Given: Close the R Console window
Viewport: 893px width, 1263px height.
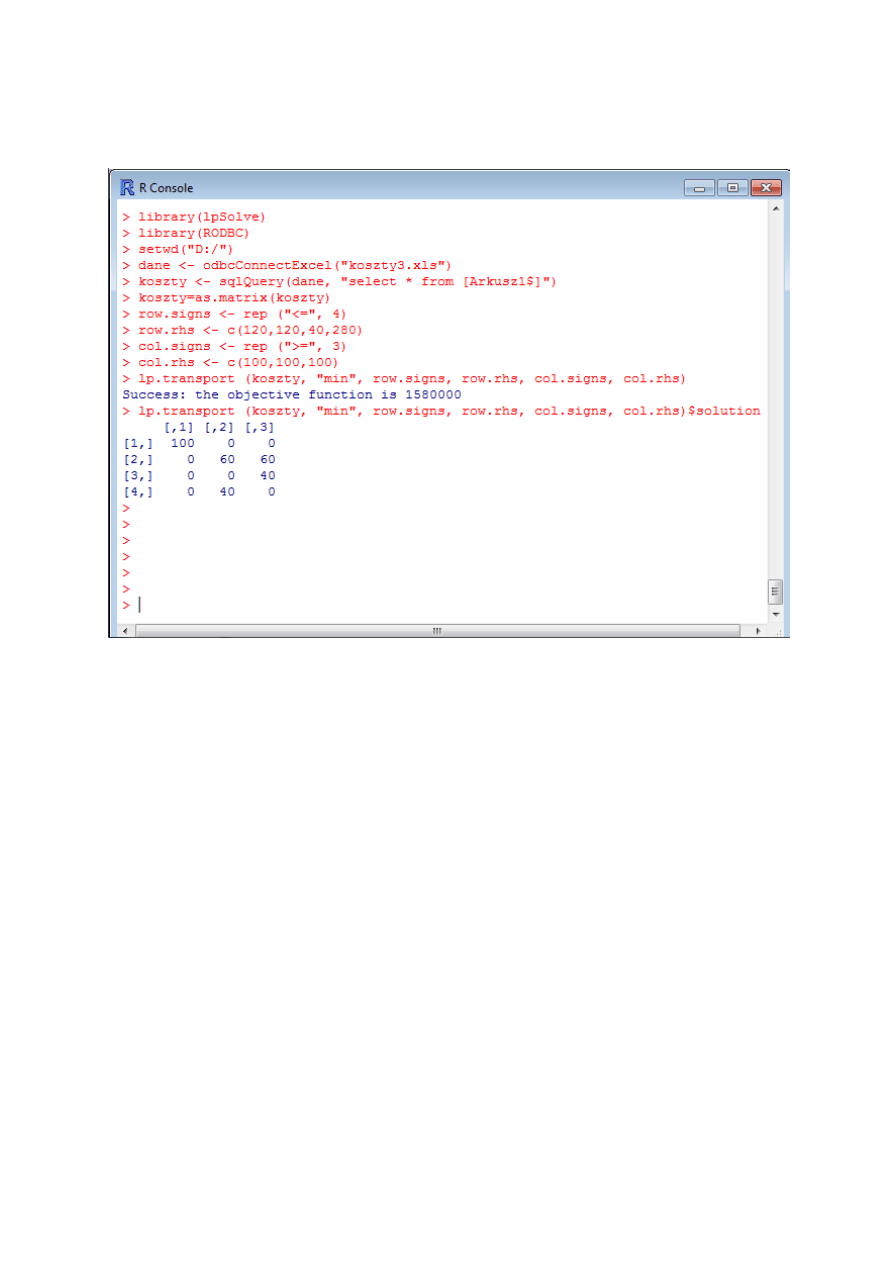Looking at the screenshot, I should tap(765, 188).
